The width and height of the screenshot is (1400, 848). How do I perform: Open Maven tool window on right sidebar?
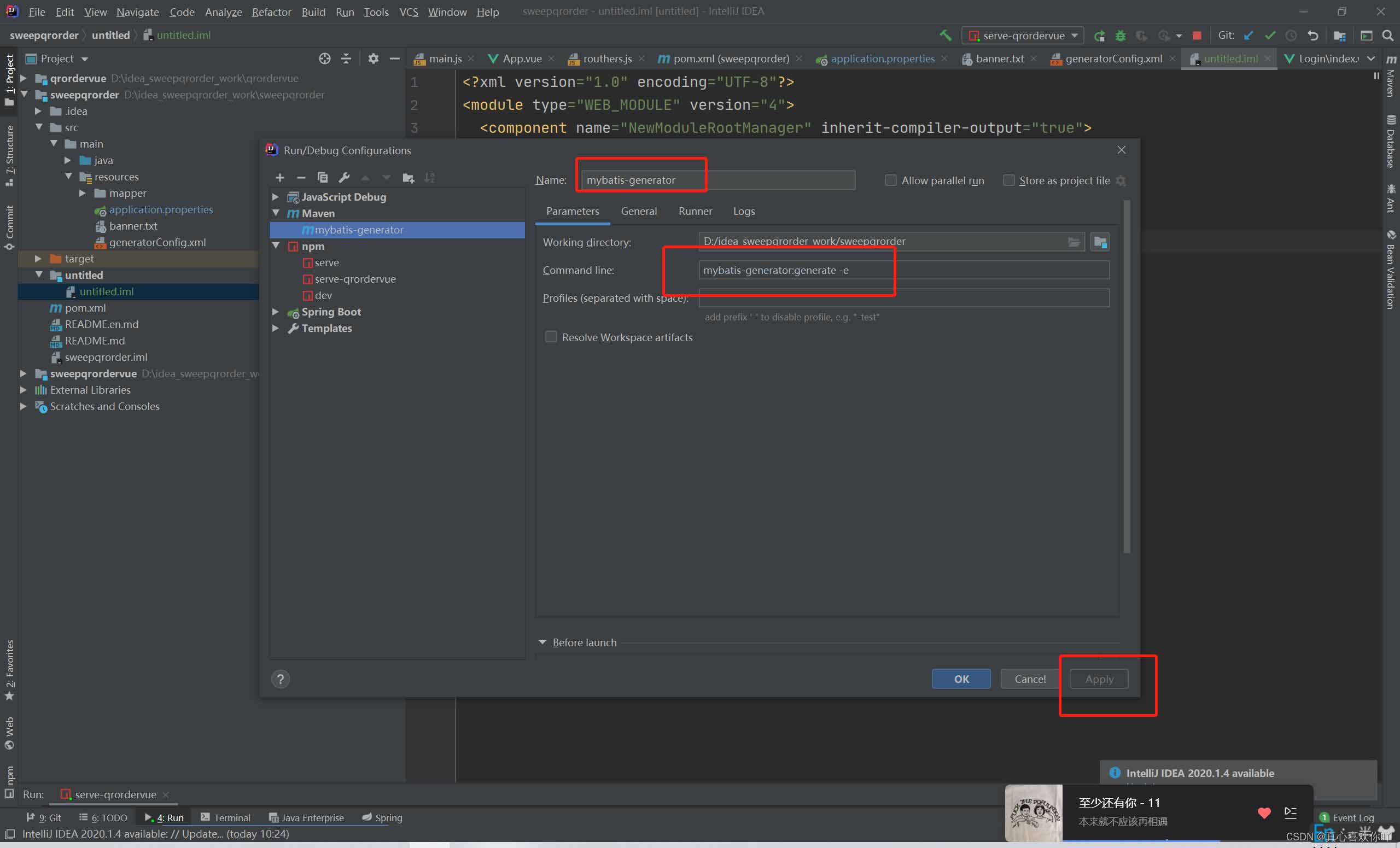(x=1391, y=75)
